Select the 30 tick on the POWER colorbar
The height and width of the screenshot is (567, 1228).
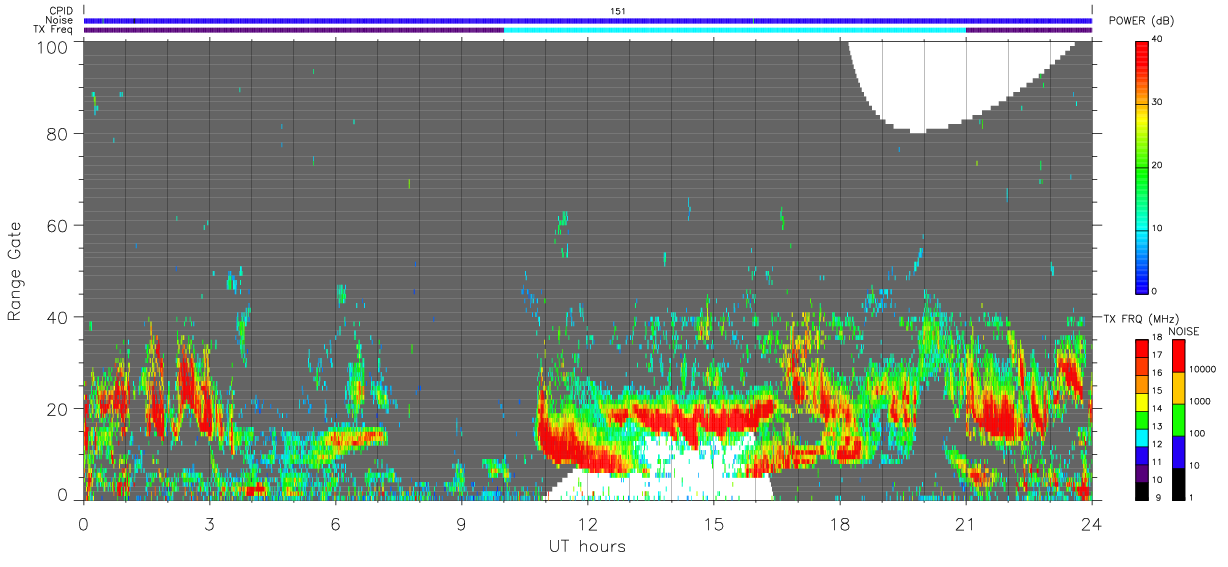tap(1159, 102)
